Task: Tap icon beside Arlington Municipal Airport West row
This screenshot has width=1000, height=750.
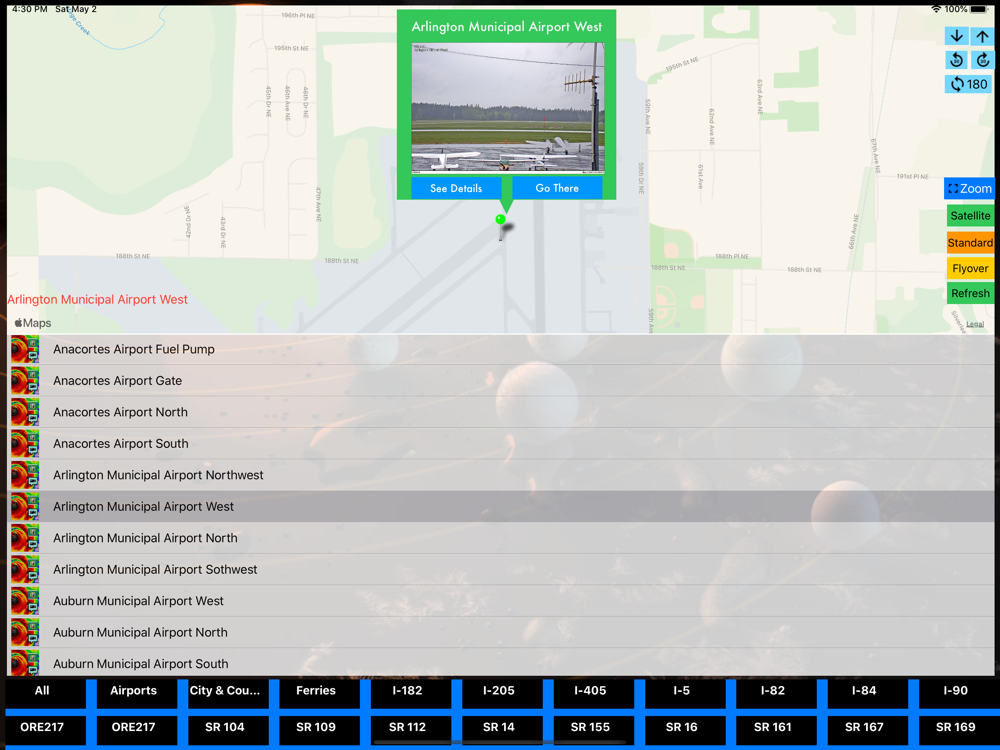Action: coord(25,506)
